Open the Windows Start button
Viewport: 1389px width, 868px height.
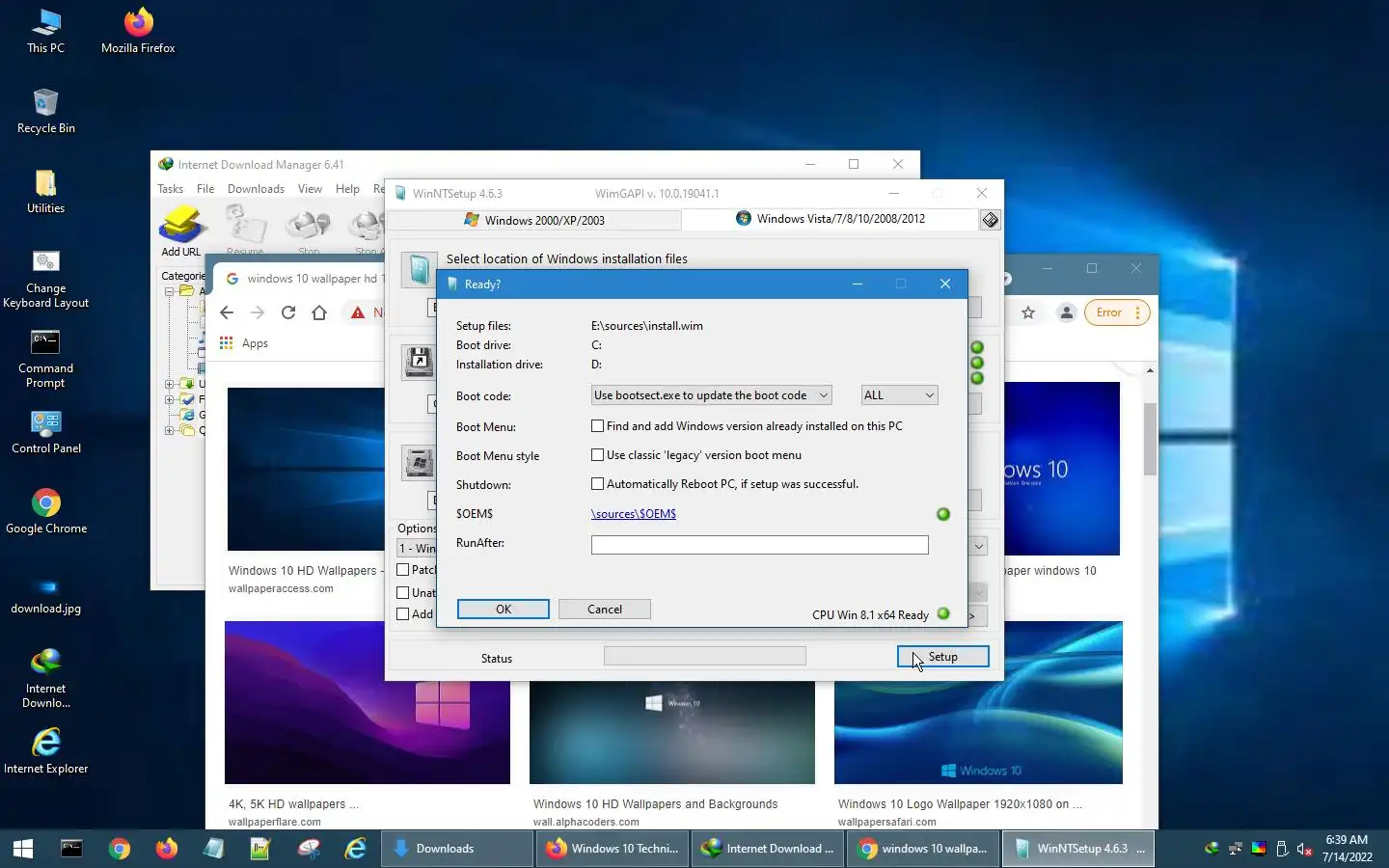tap(23, 849)
